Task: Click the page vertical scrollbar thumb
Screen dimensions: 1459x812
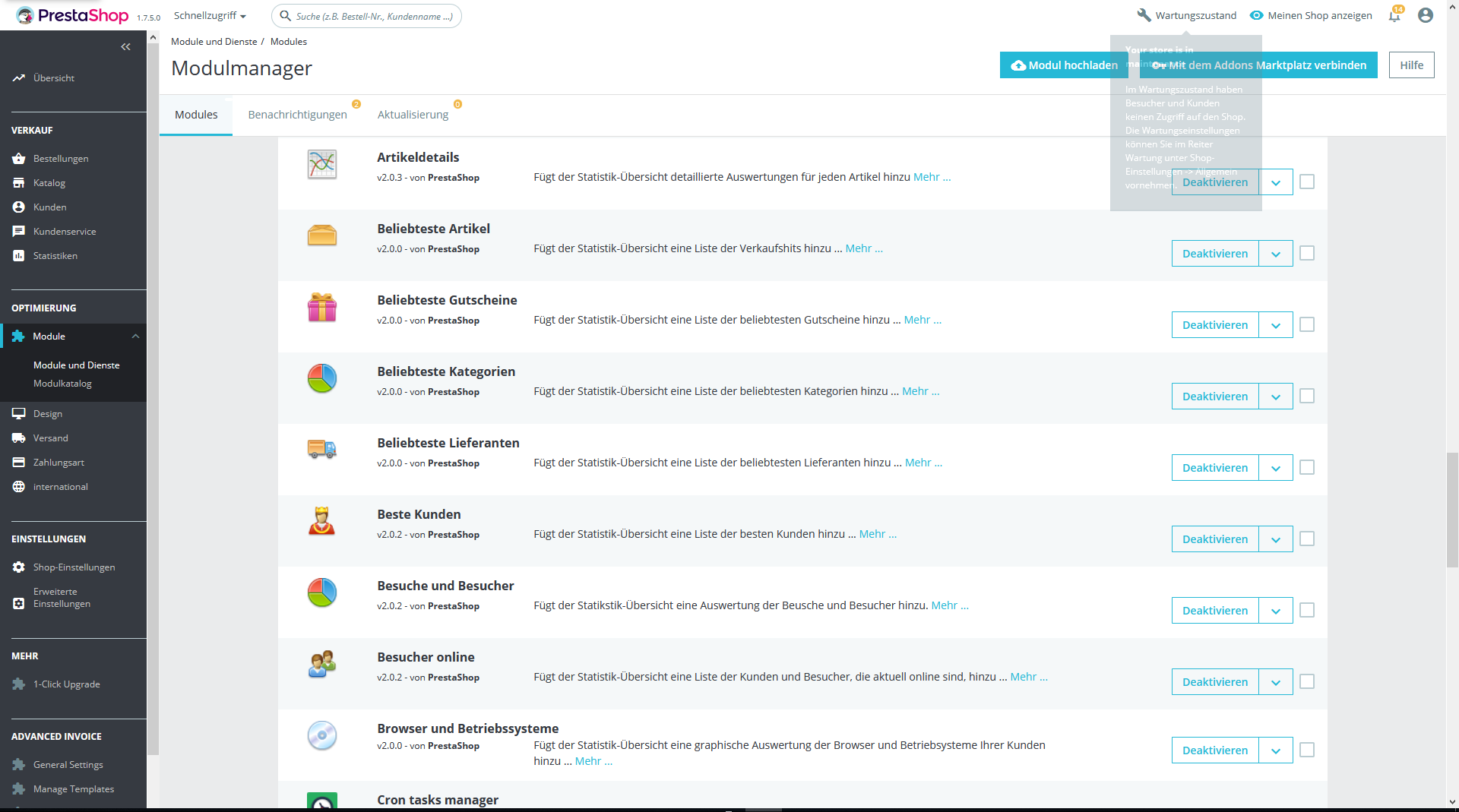Action: tap(1452, 510)
